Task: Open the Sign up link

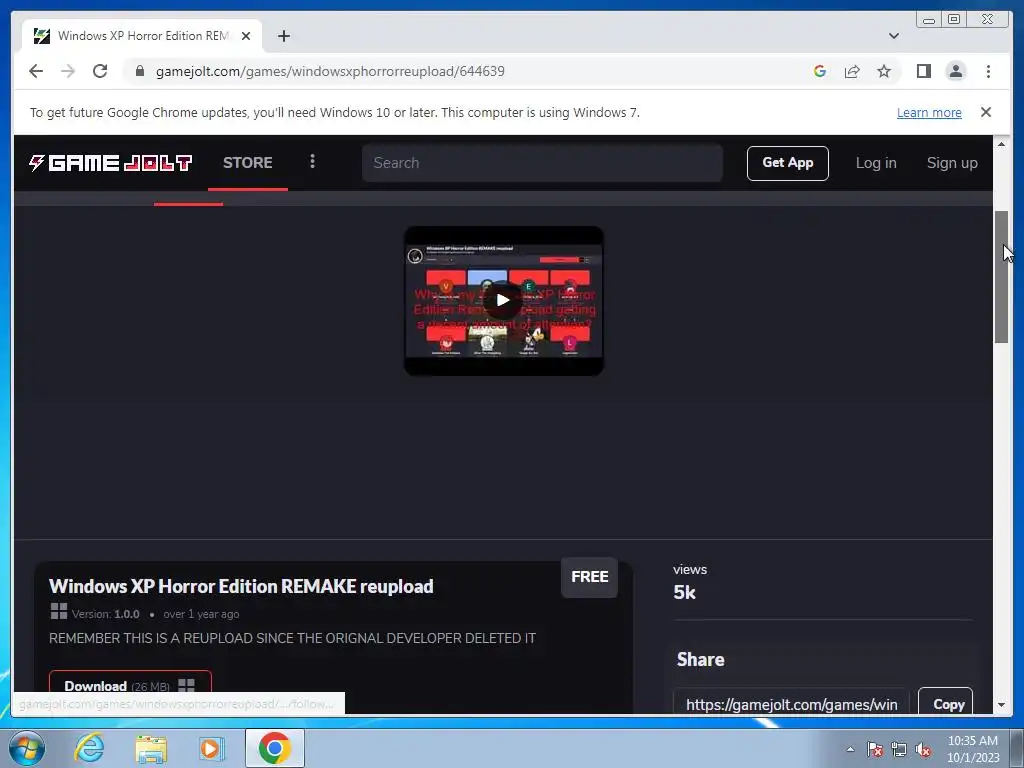Action: click(x=952, y=163)
